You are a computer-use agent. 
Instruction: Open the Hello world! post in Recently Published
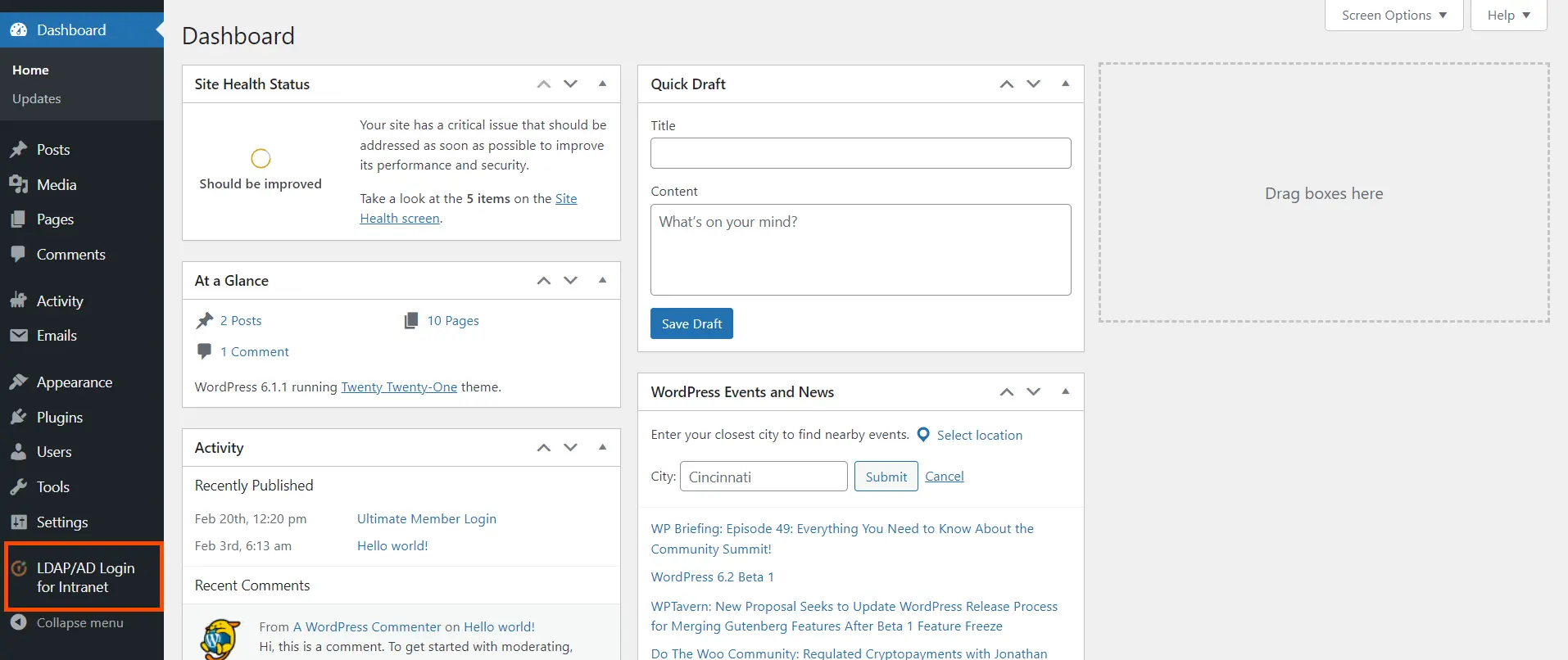point(392,546)
